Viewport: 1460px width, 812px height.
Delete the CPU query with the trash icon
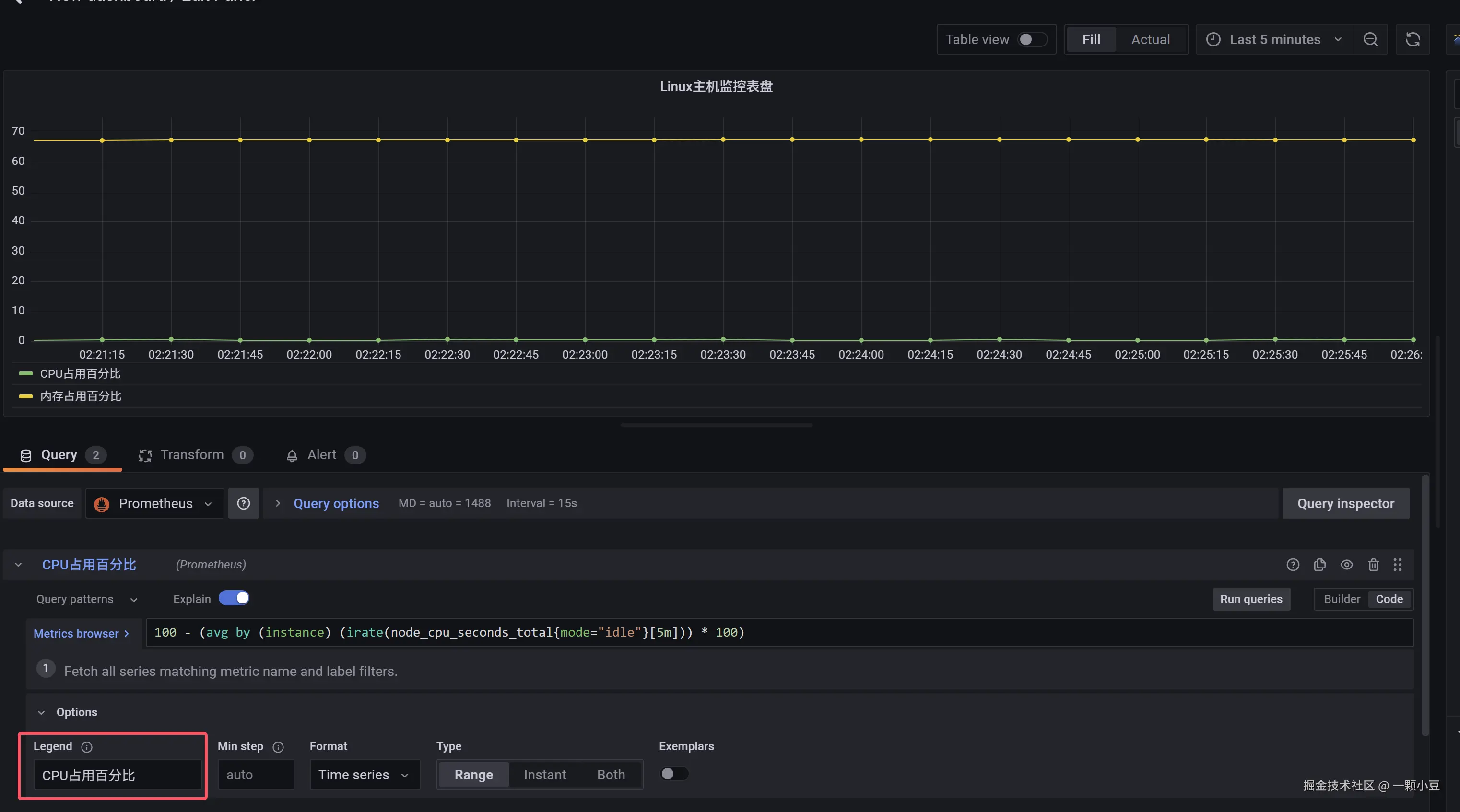1373,565
